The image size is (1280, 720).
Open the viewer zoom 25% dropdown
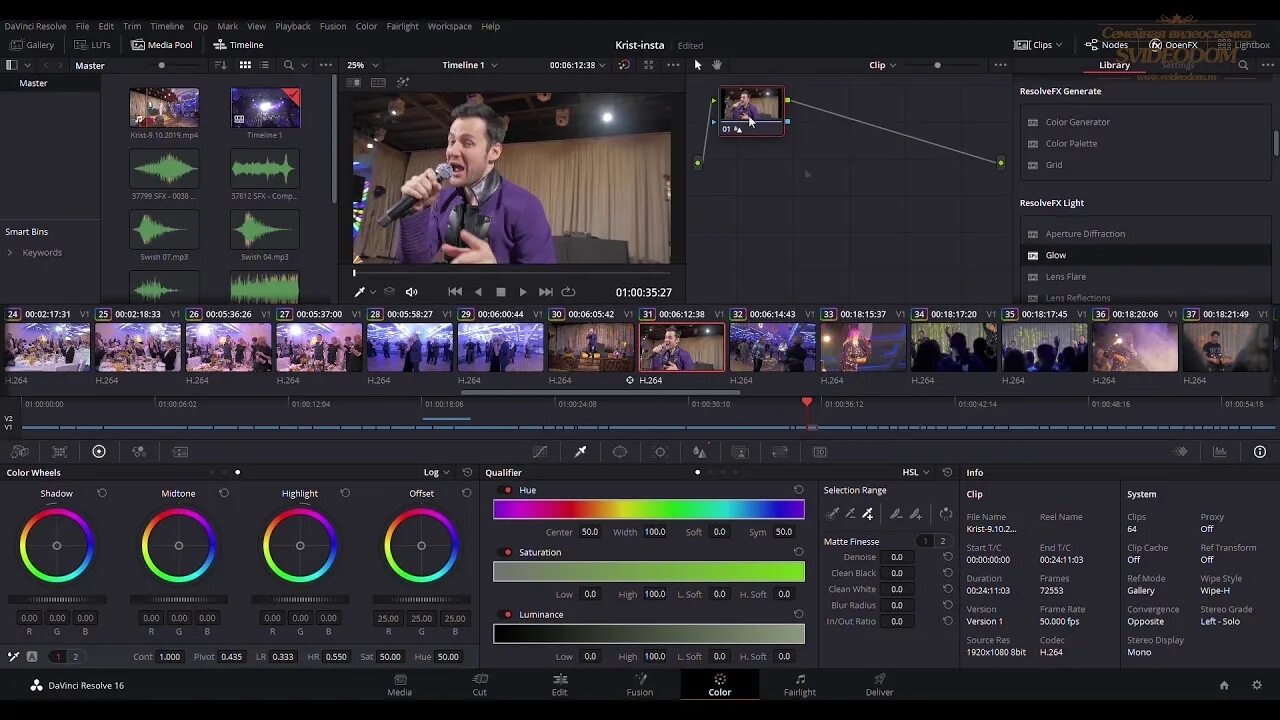[x=363, y=65]
